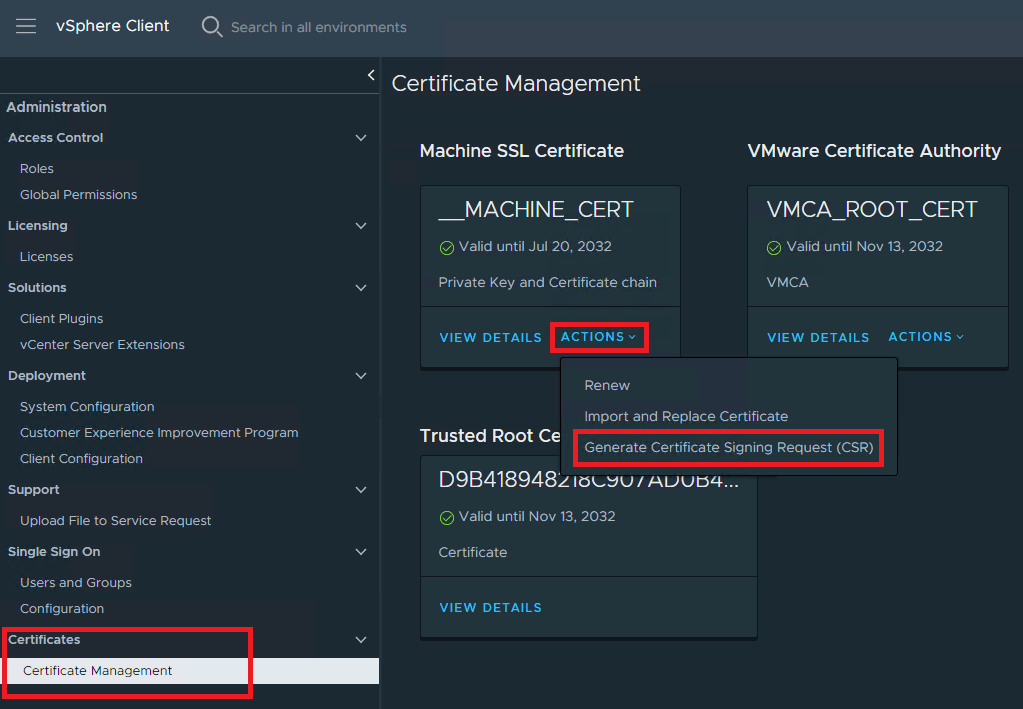
Task: Select Generate Certificate Signing Request (CSR)
Action: [728, 447]
